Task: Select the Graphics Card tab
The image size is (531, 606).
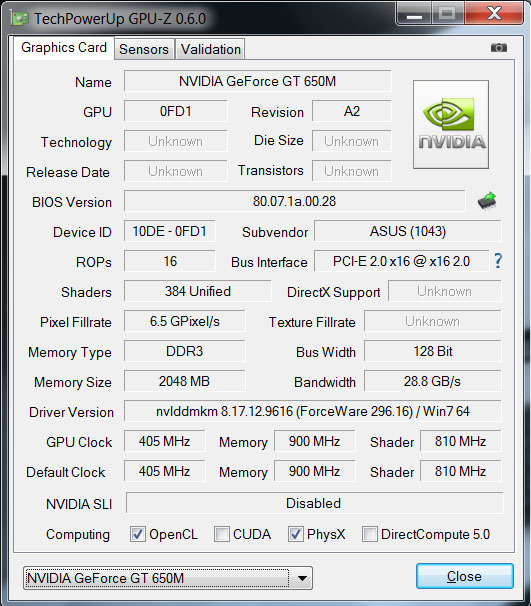Action: [64, 48]
